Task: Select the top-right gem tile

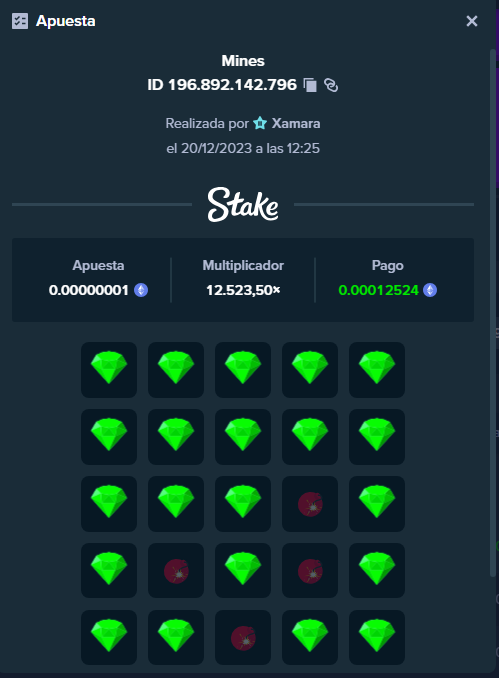Action: pos(377,370)
